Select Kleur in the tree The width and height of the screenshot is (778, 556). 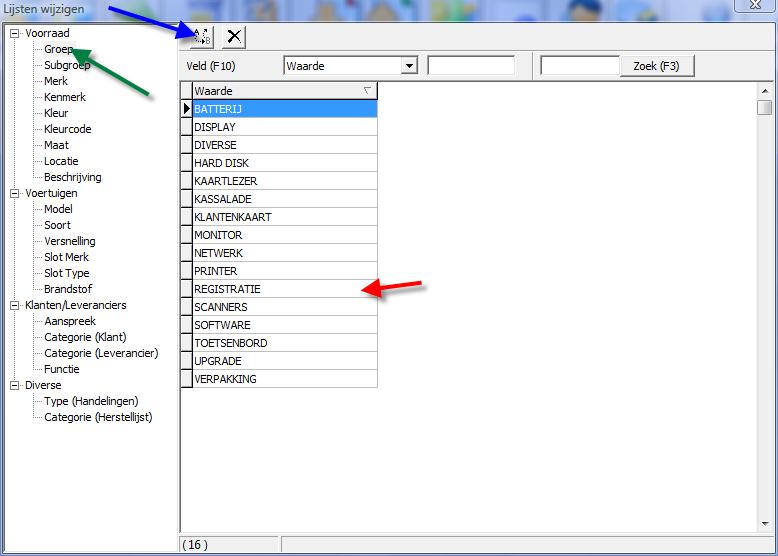point(56,113)
